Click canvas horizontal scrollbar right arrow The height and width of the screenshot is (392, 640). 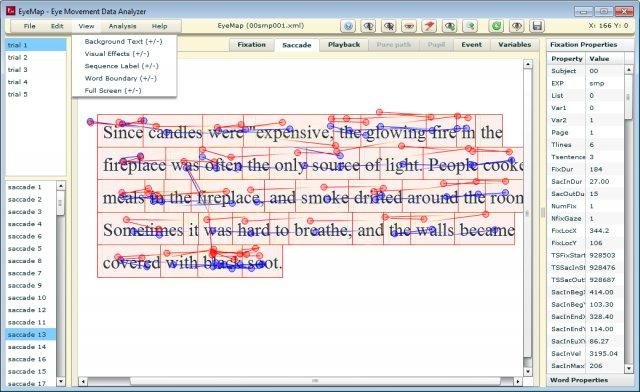click(518, 381)
